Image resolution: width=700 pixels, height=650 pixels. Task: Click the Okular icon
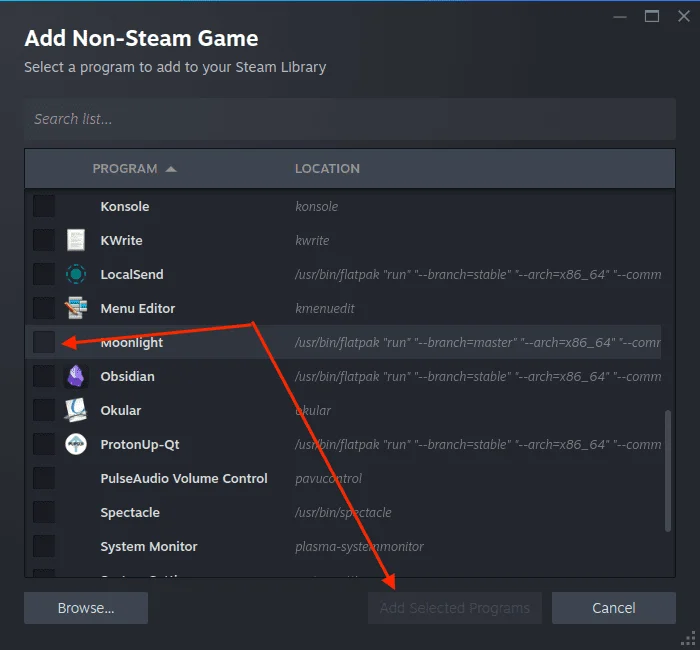[76, 410]
